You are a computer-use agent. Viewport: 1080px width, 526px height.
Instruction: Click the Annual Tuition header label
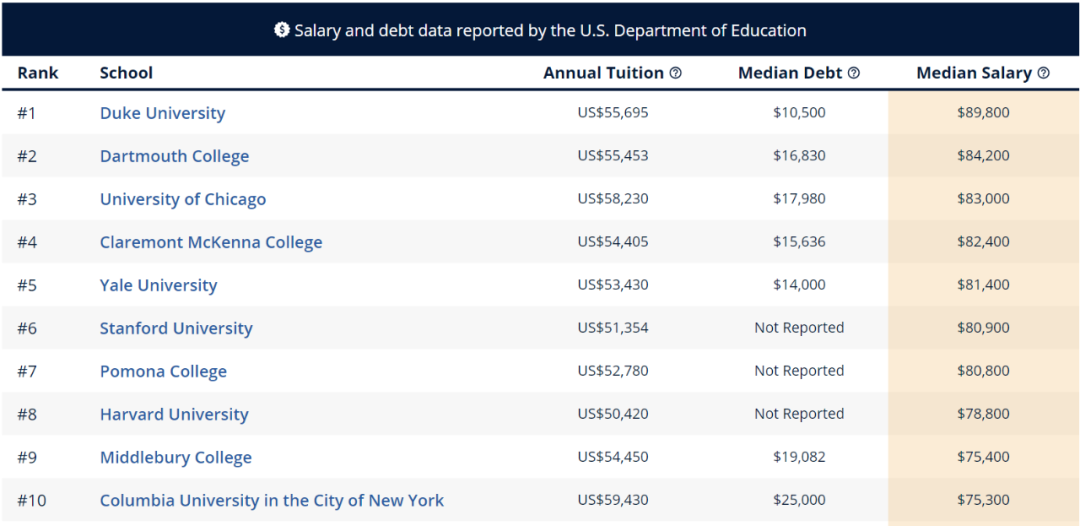(x=603, y=73)
